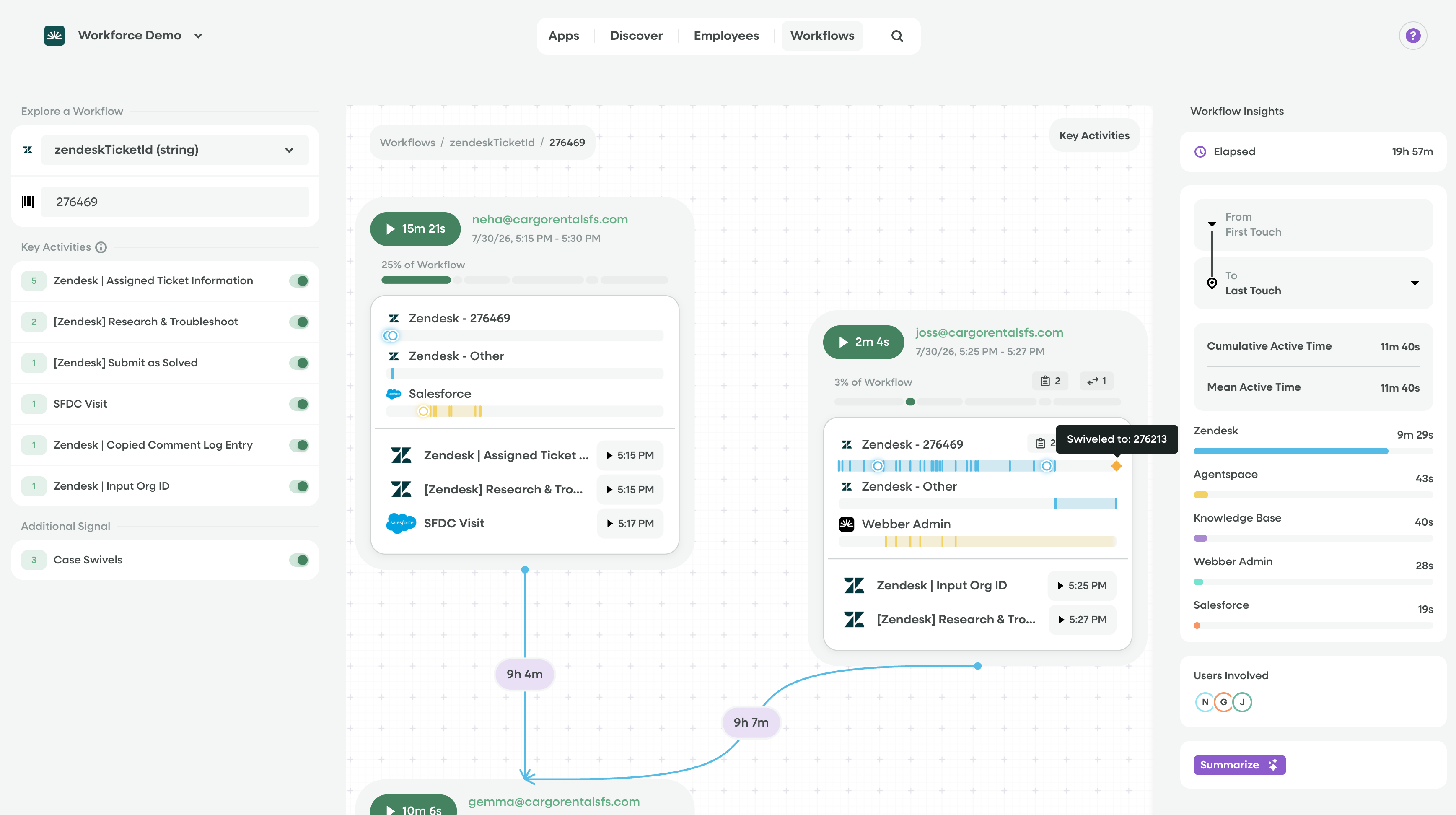Click the Webber Admin activity timeline

click(977, 542)
